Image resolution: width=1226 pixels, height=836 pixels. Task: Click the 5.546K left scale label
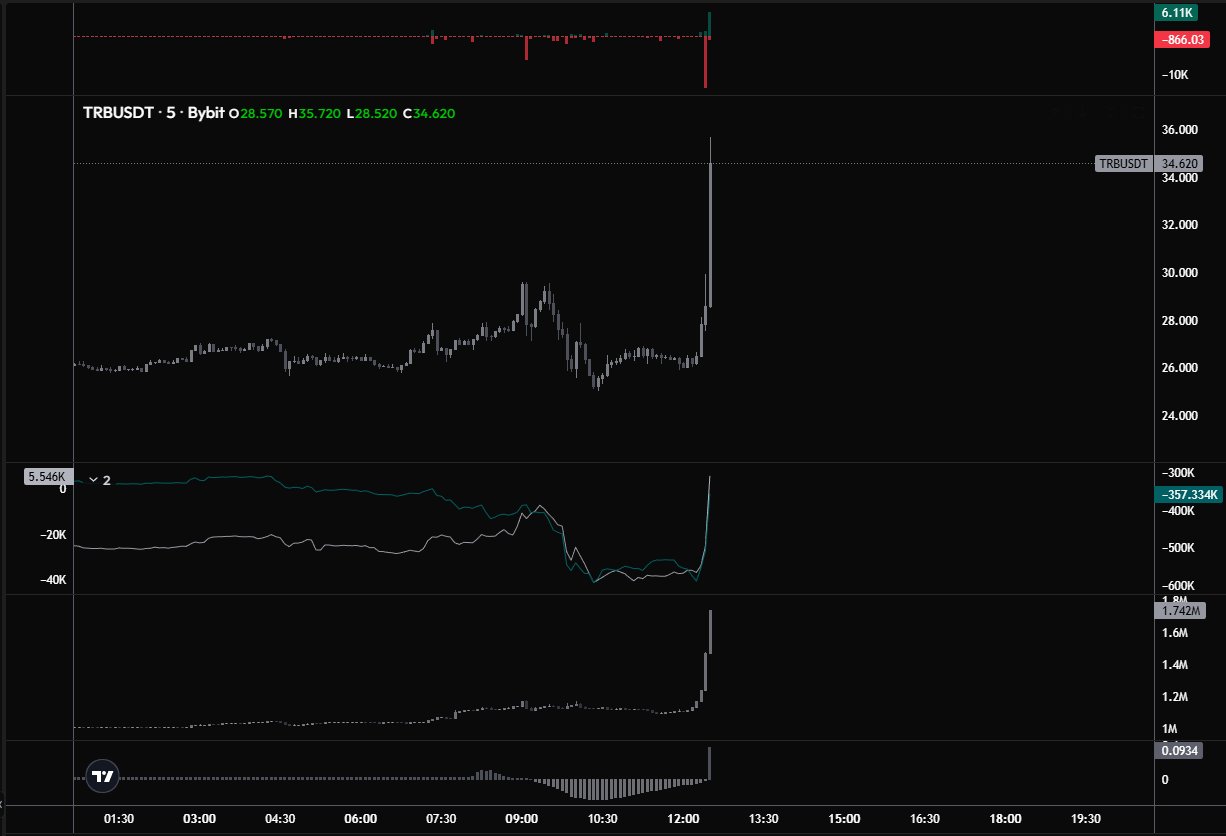[46, 478]
